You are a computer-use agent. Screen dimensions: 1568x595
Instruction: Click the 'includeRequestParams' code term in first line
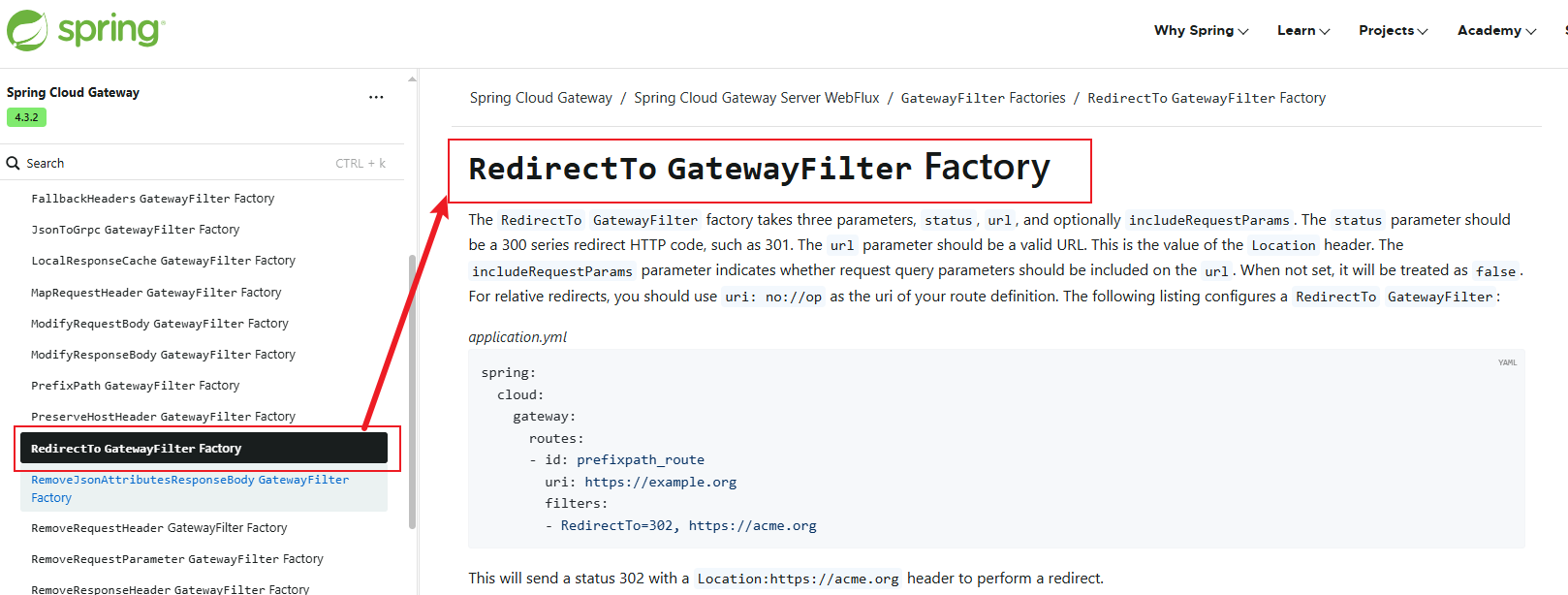coord(1208,220)
